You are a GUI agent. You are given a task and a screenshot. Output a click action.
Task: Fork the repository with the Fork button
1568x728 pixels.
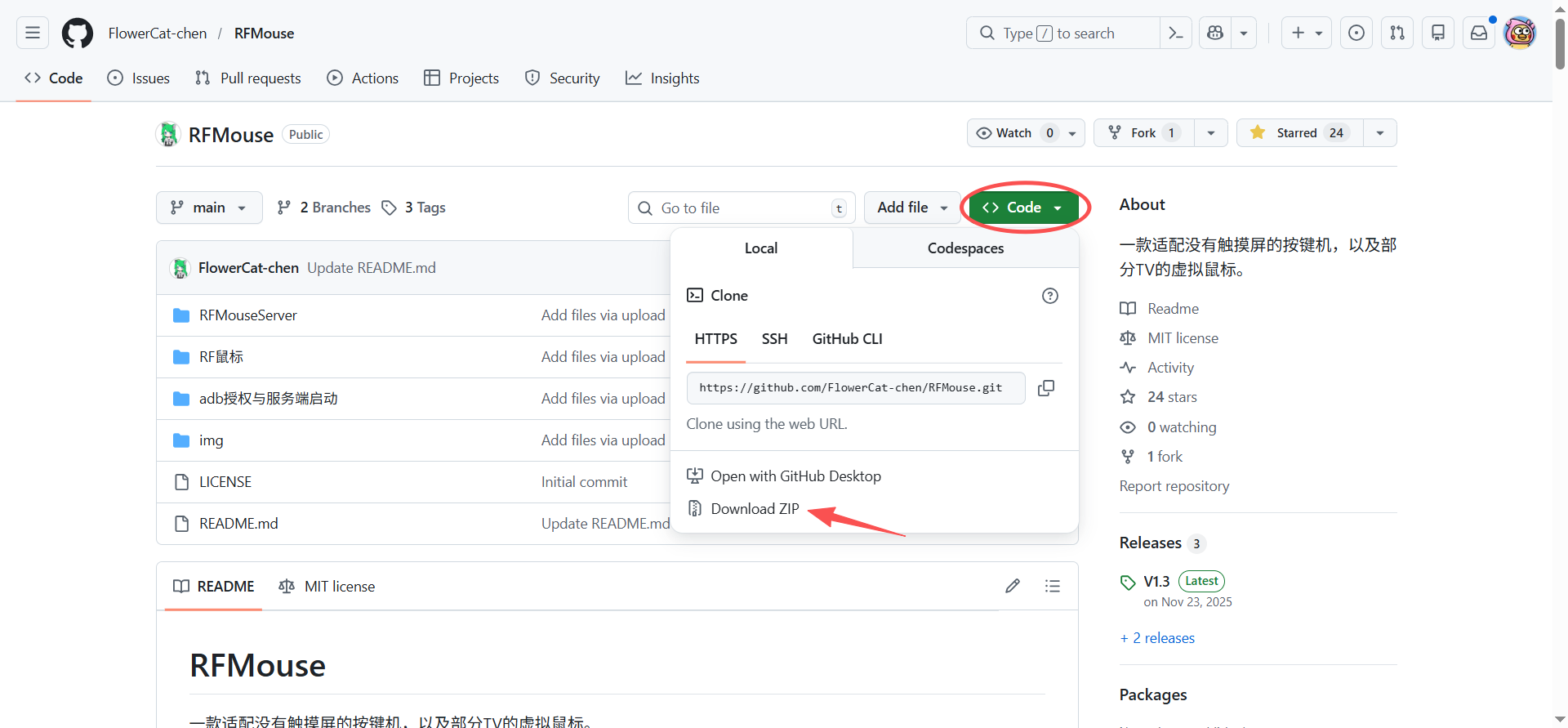[x=1144, y=133]
